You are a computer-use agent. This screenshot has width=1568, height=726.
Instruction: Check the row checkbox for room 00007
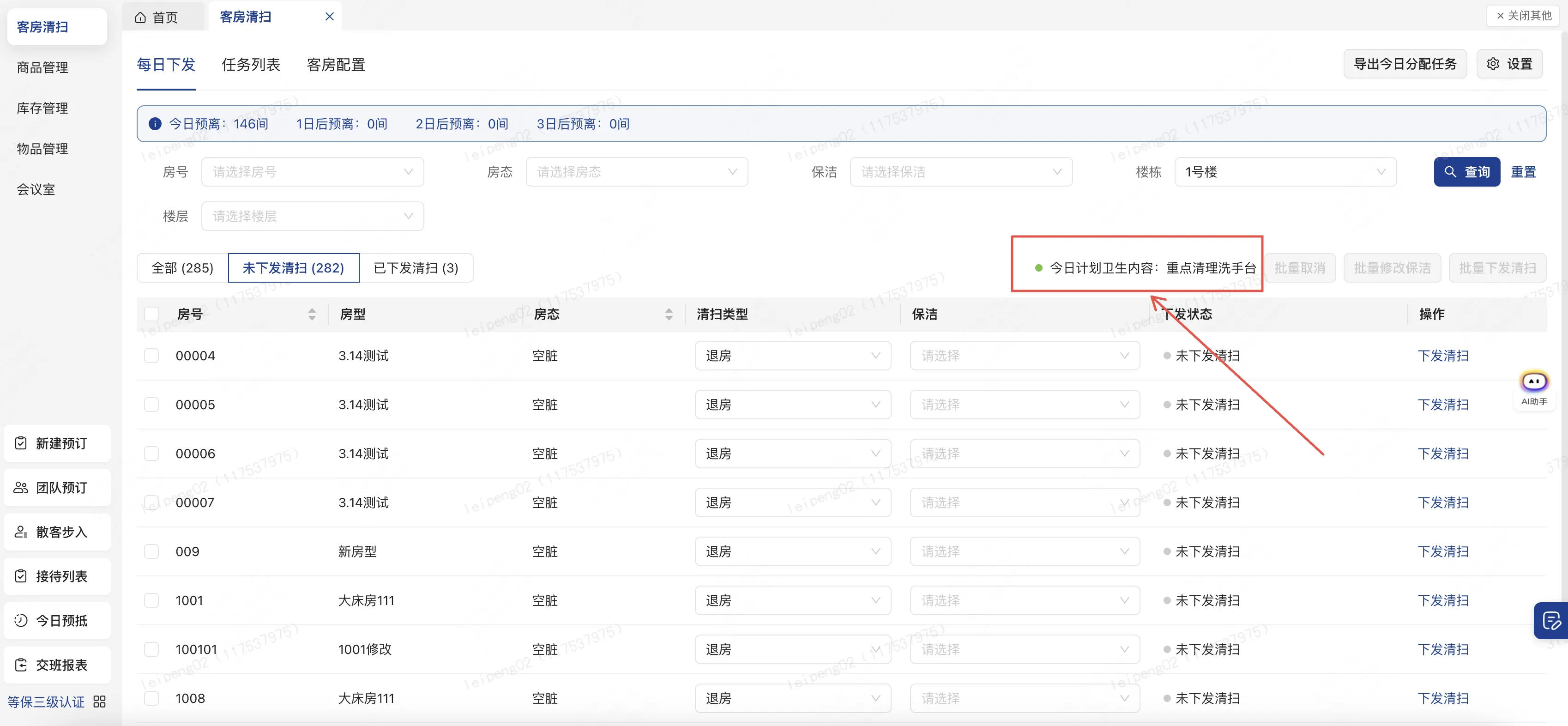click(151, 502)
